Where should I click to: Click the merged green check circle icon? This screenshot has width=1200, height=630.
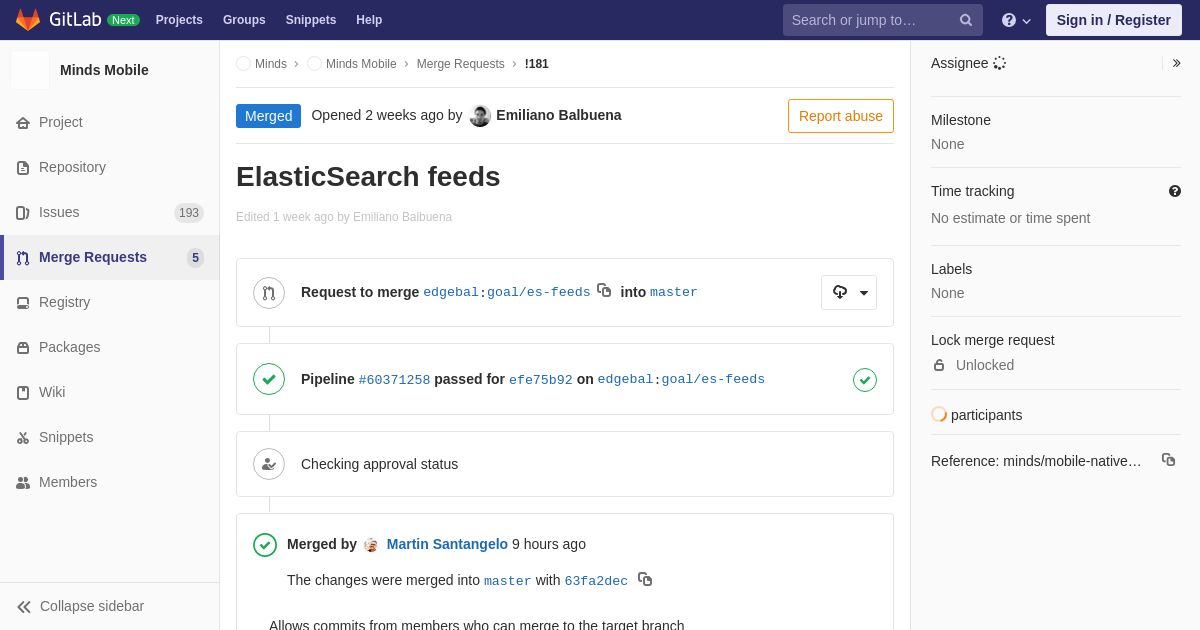265,545
